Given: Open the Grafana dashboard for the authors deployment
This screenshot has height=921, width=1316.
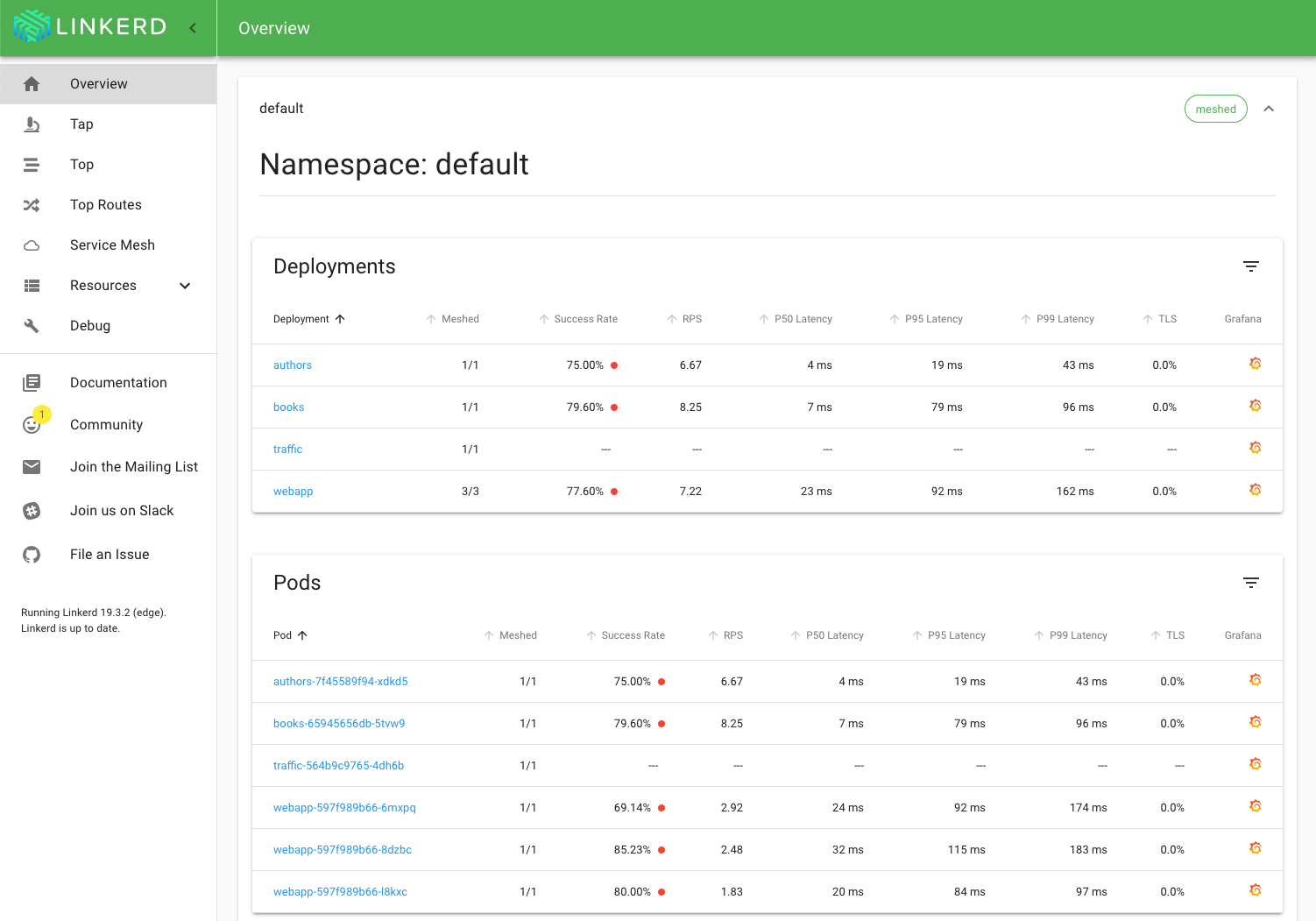Looking at the screenshot, I should click(1256, 362).
